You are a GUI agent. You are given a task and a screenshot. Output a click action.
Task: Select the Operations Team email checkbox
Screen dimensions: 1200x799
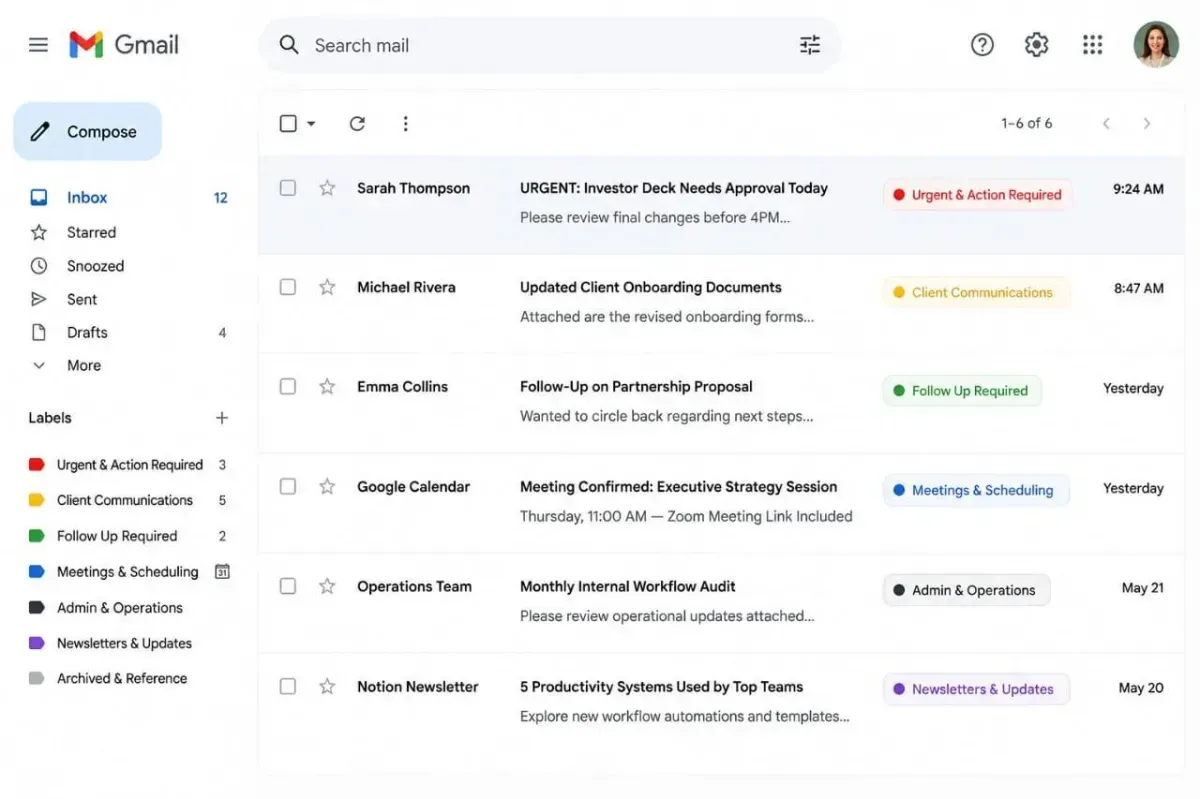point(288,587)
